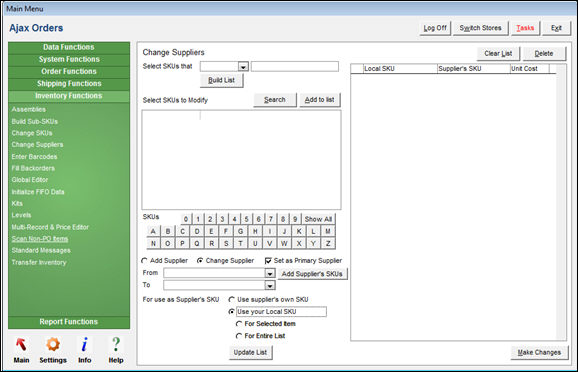Click the vertical scrollbar of supplier list

(x=561, y=203)
